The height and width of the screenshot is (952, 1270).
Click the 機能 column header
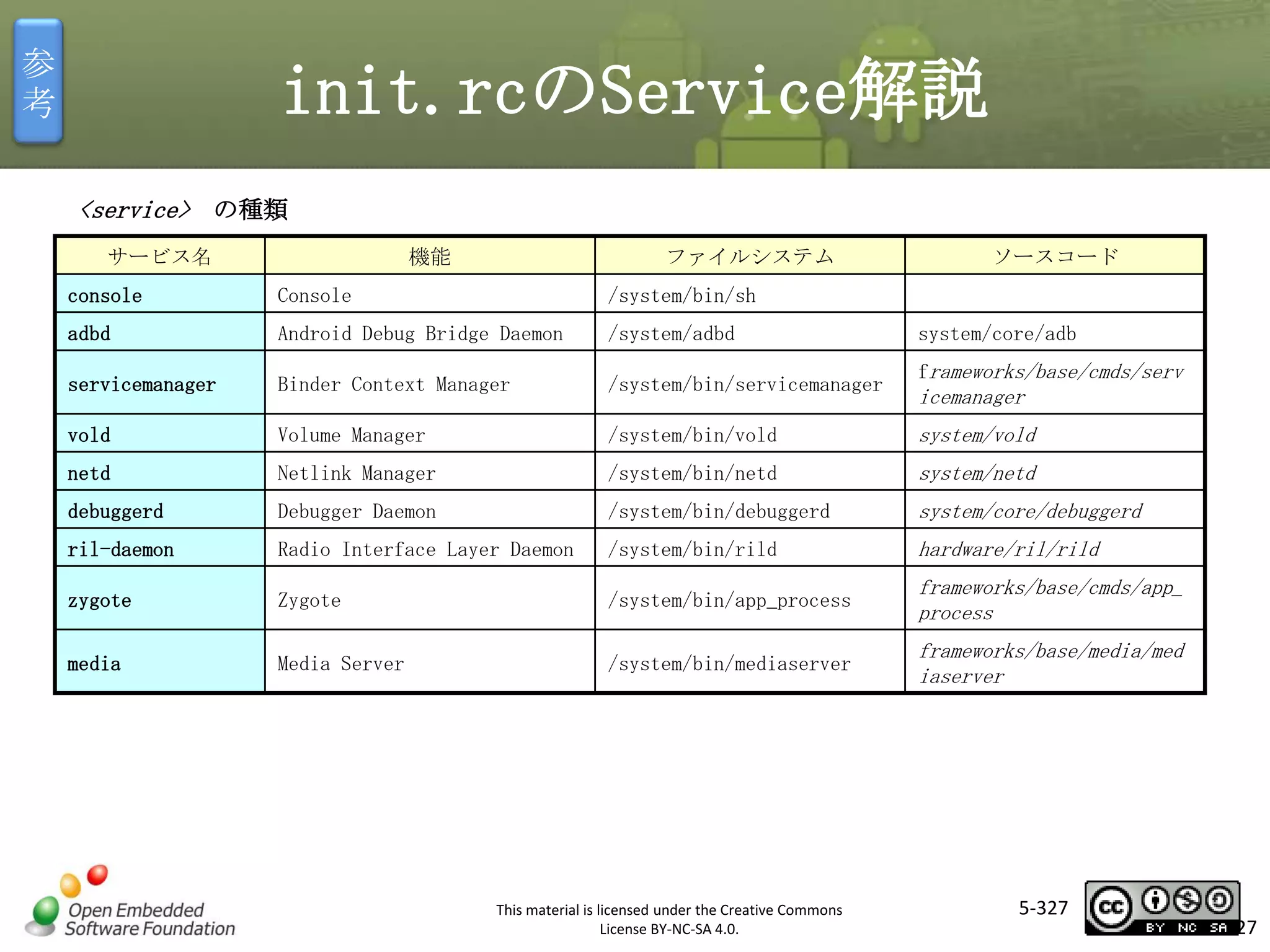[430, 256]
